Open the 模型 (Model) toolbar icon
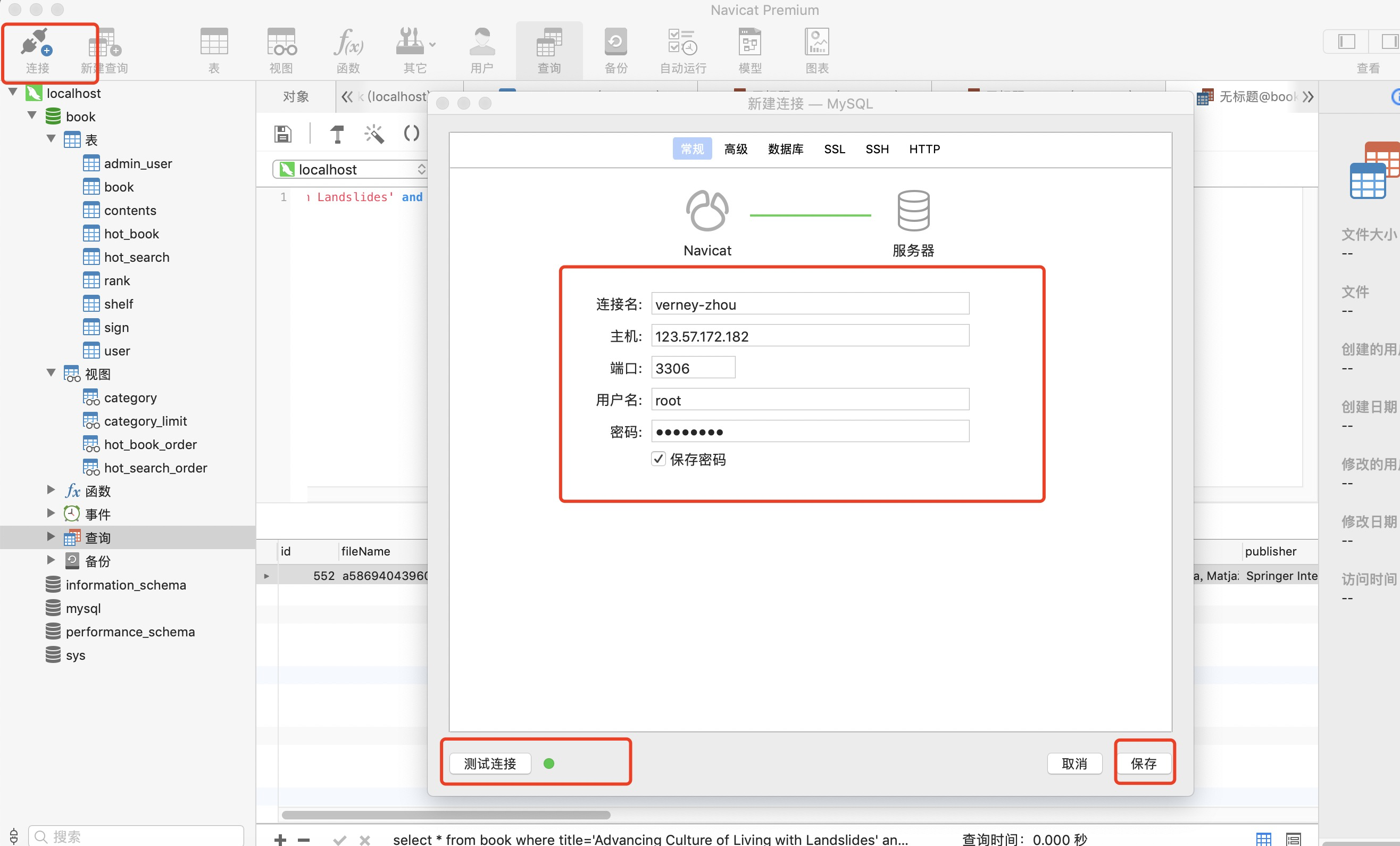The width and height of the screenshot is (1400, 846). (x=749, y=43)
